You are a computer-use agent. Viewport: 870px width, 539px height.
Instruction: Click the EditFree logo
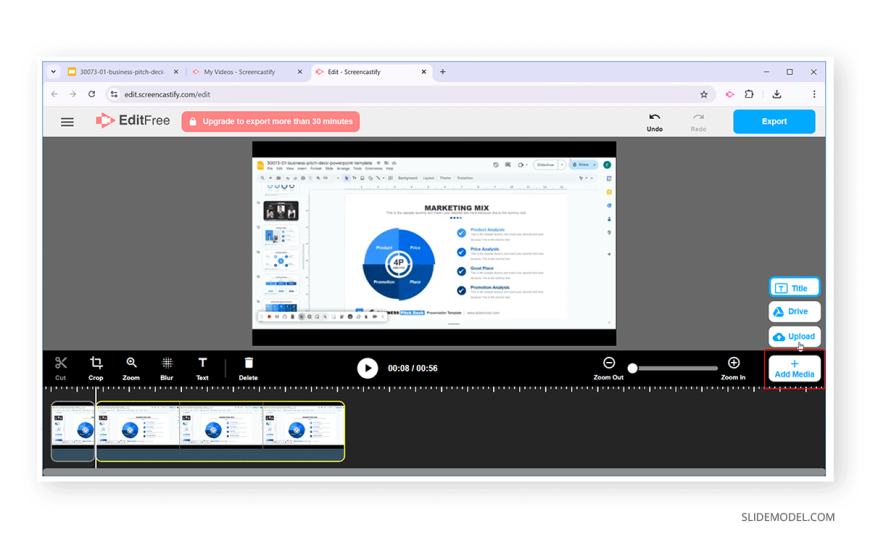click(133, 120)
